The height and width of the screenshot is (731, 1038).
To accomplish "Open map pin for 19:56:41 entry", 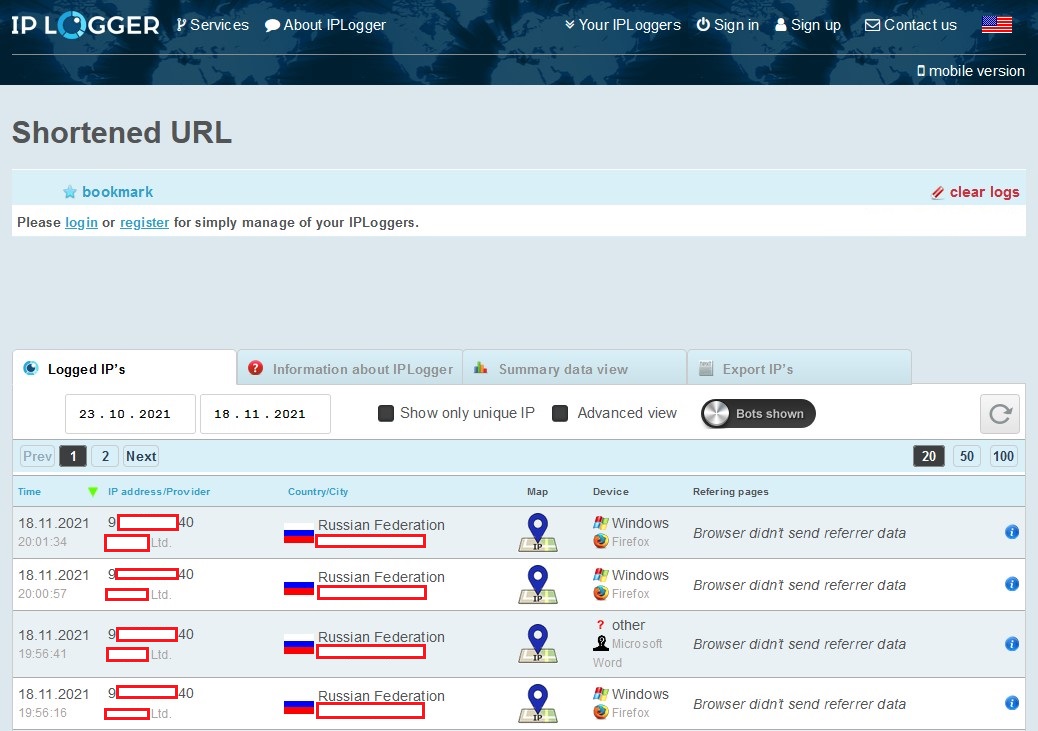I will click(x=538, y=644).
